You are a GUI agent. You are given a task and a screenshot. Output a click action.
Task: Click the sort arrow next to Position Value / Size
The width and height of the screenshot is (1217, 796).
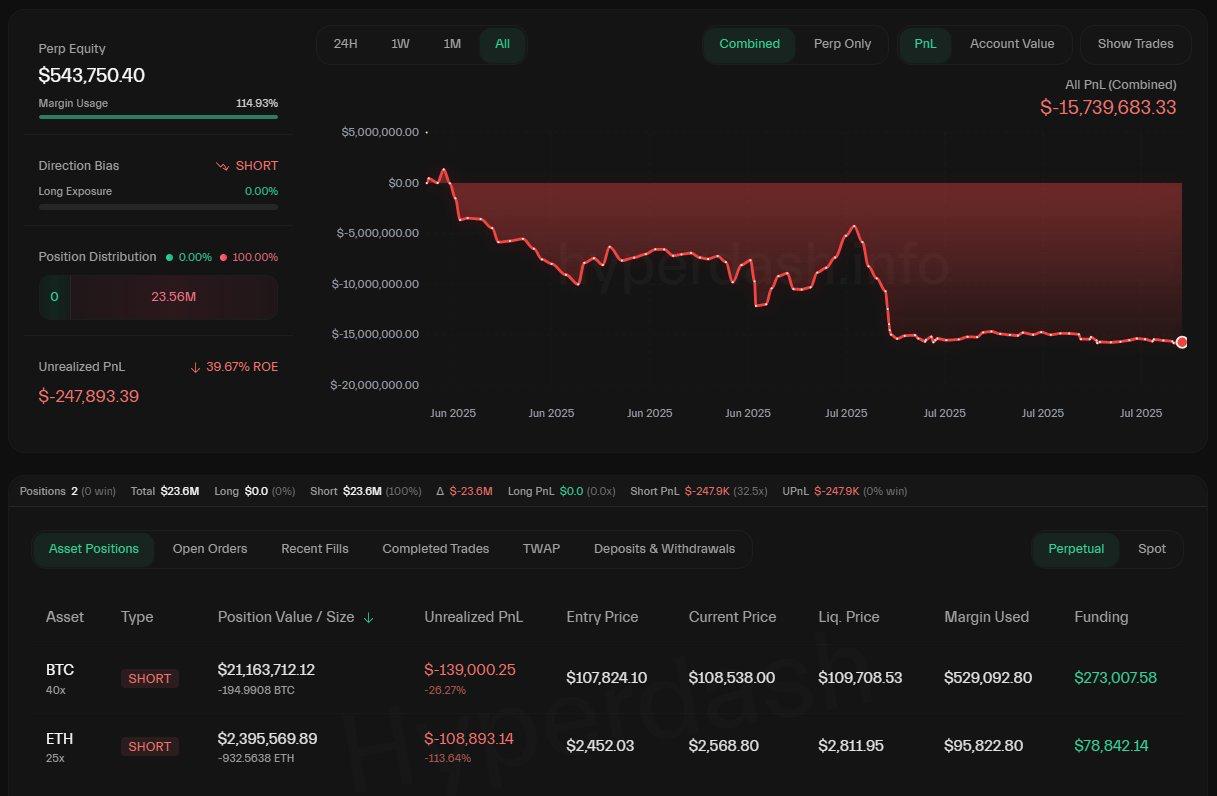[369, 618]
